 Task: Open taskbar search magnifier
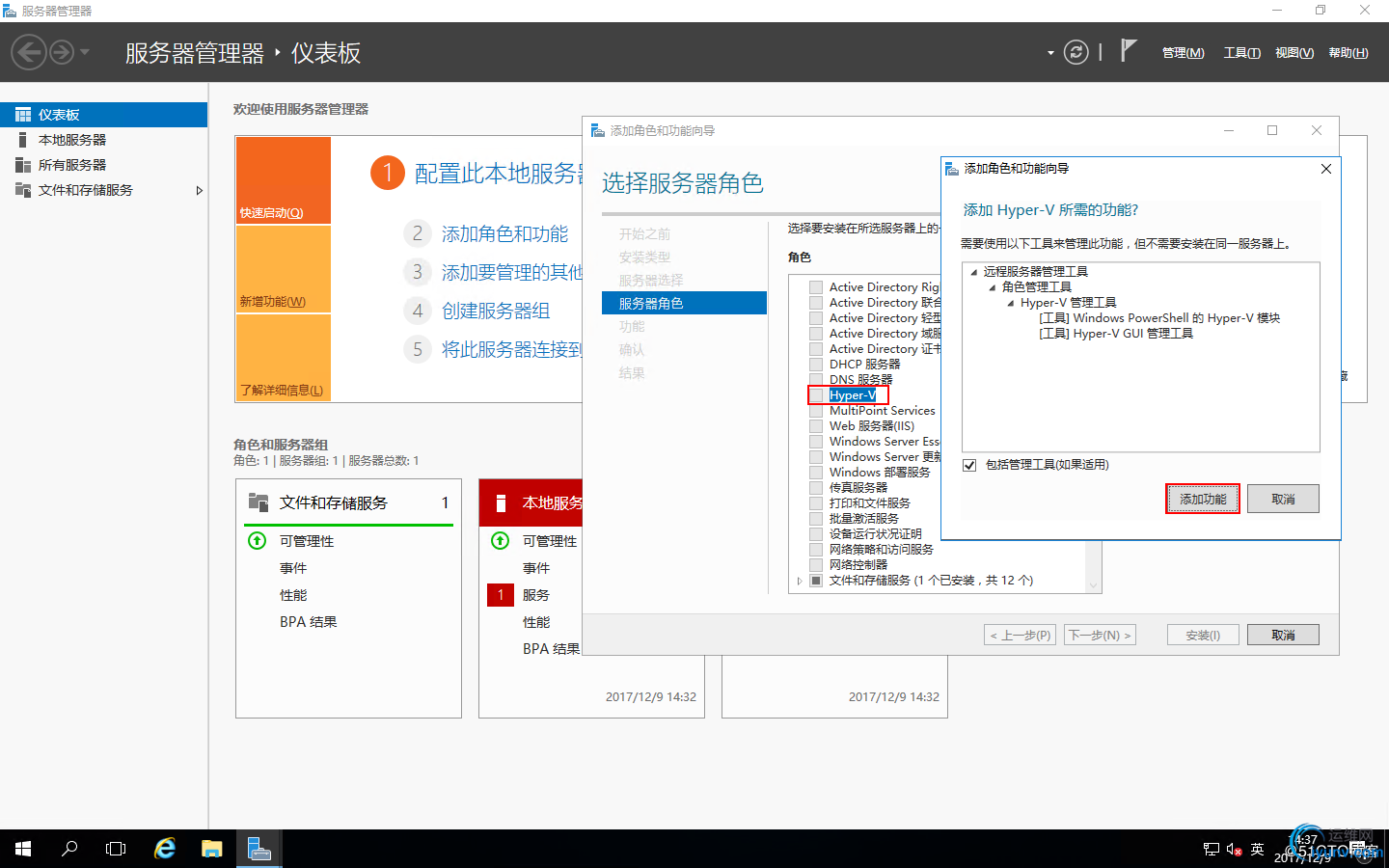(69, 849)
